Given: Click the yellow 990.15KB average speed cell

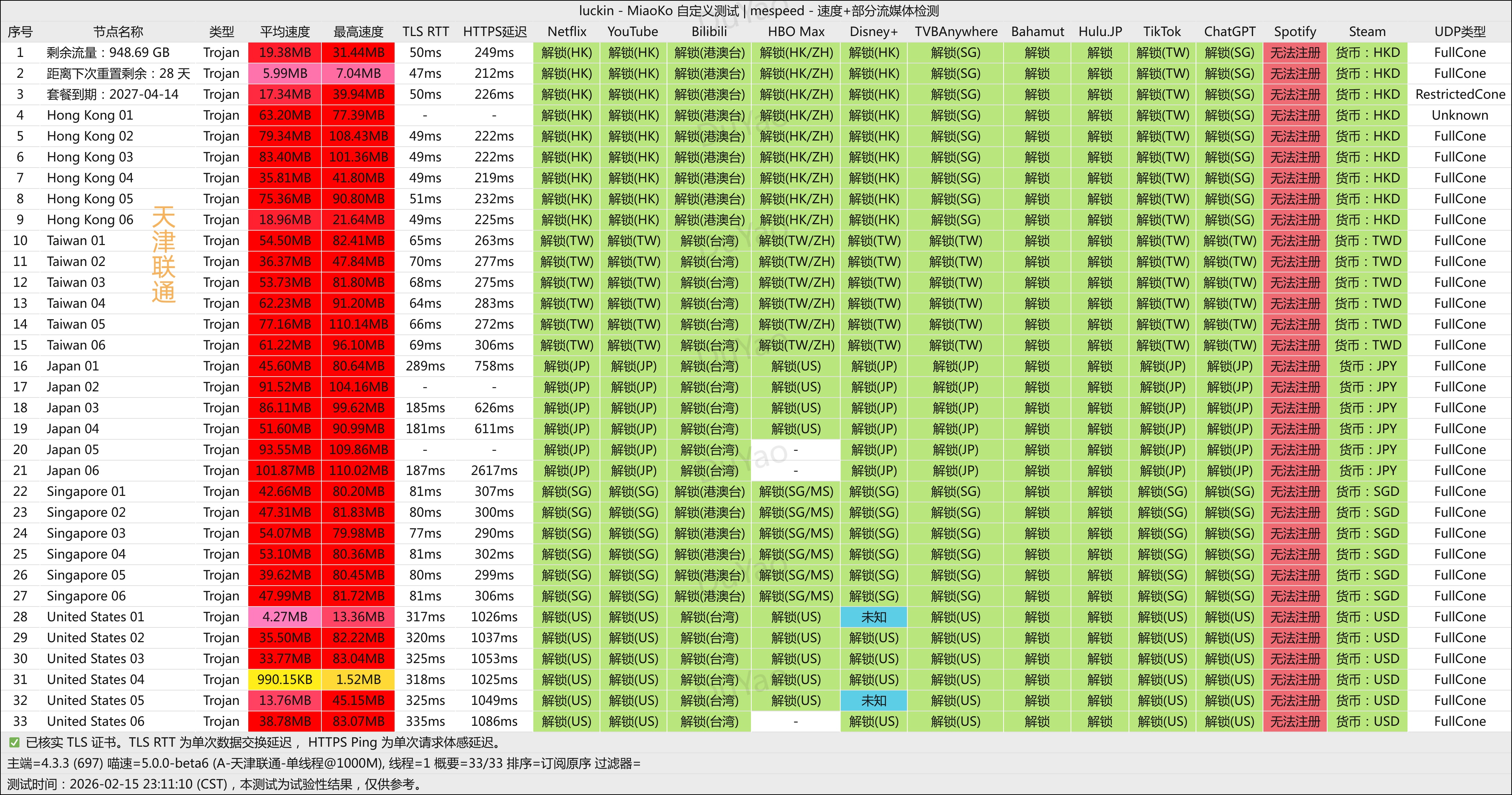Looking at the screenshot, I should click(x=285, y=679).
